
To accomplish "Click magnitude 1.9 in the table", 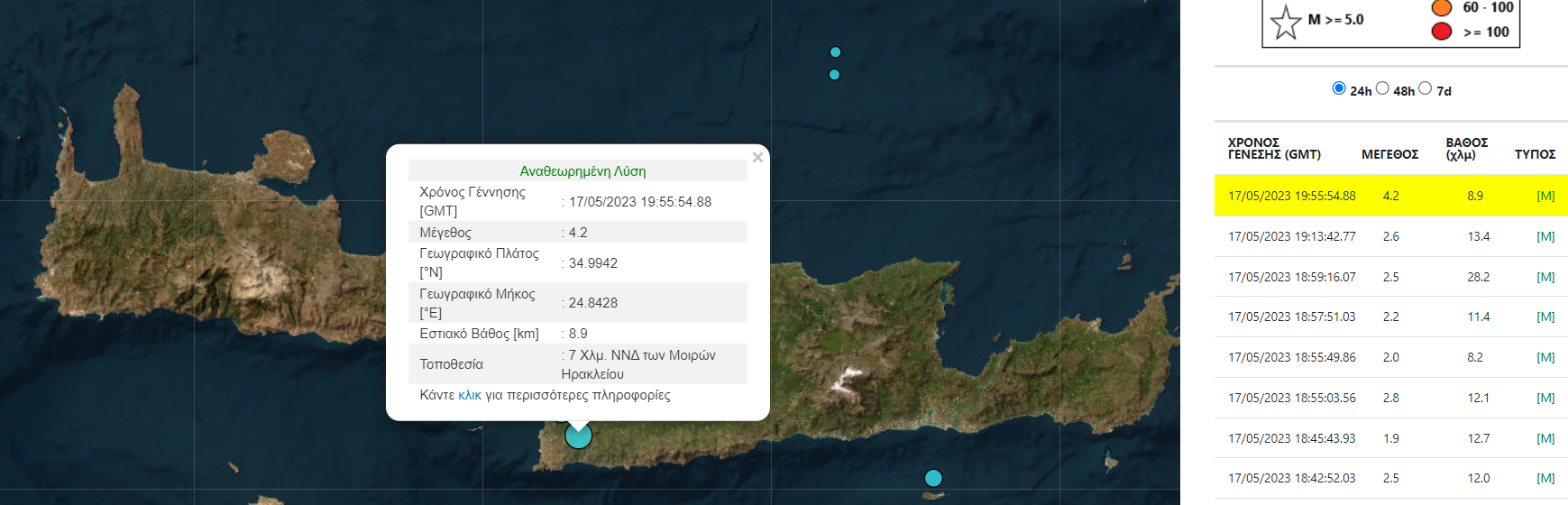I will (1390, 438).
